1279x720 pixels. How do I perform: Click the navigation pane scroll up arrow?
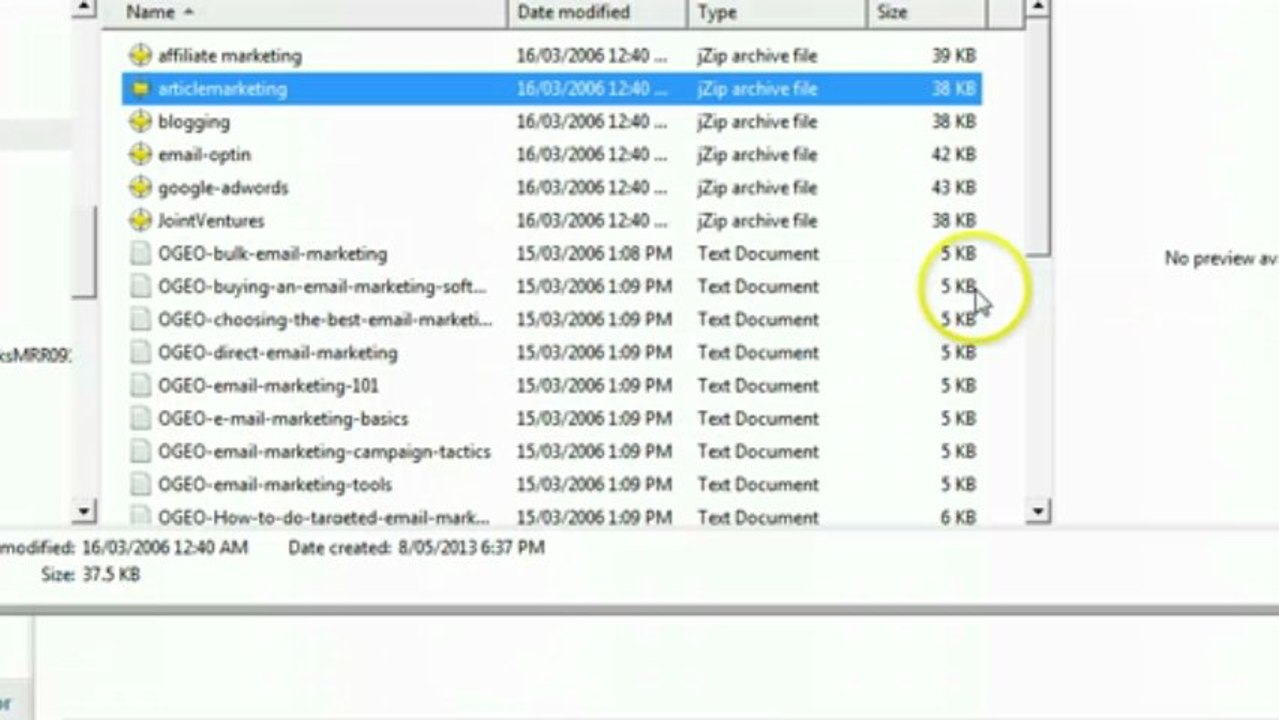tap(85, 8)
